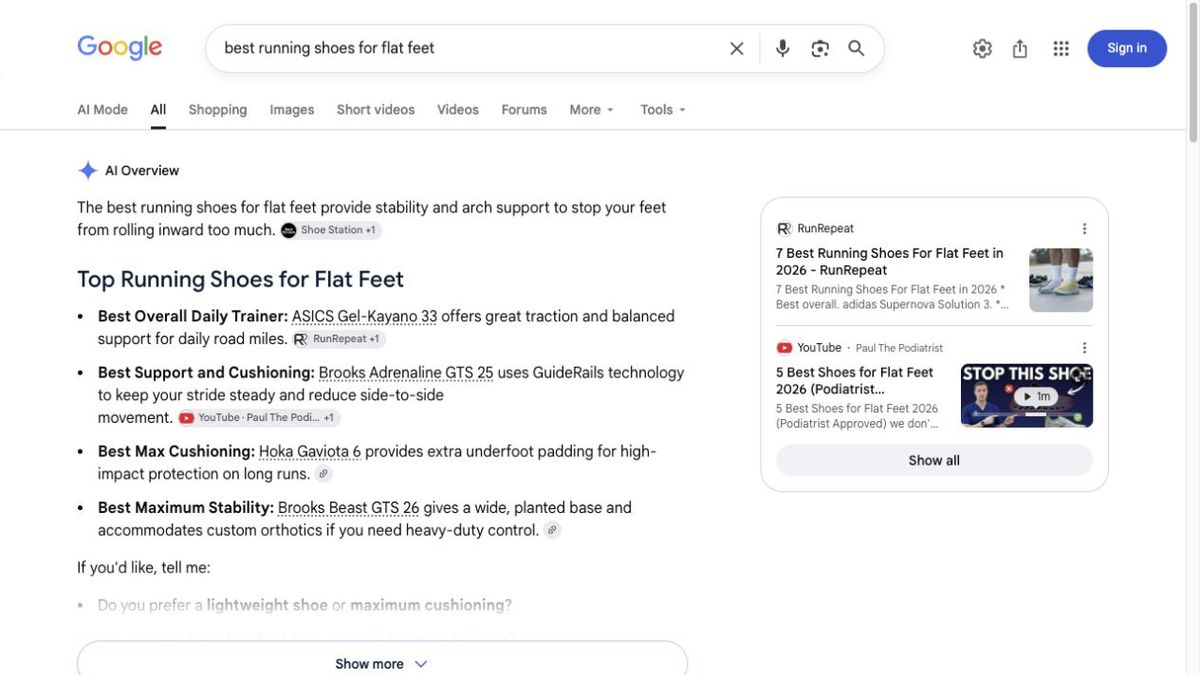1200x675 pixels.
Task: Open the Brooks Adrenaline GTS 25 link
Action: click(x=406, y=373)
